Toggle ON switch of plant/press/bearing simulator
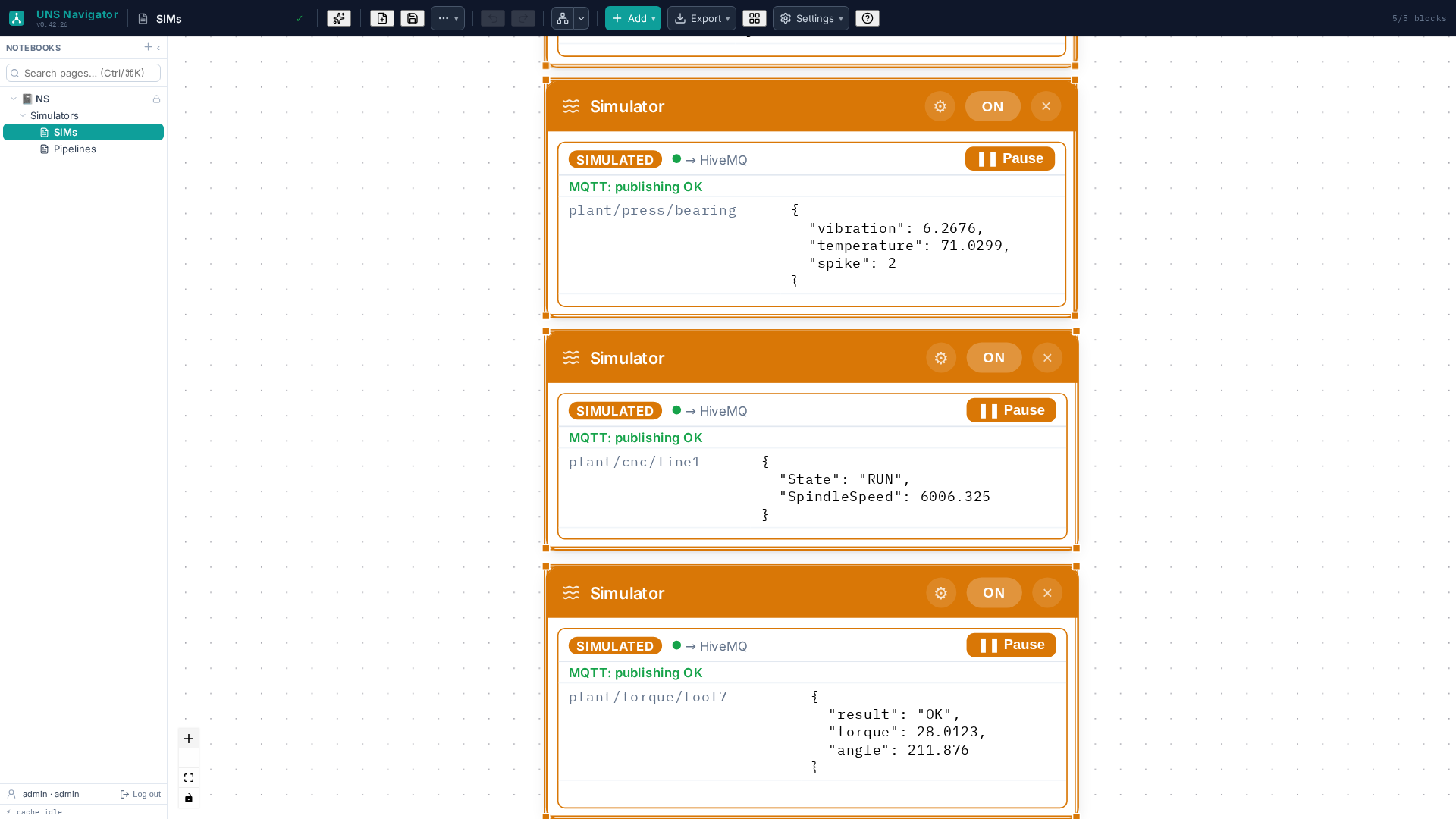This screenshot has height=819, width=1456. tap(993, 106)
